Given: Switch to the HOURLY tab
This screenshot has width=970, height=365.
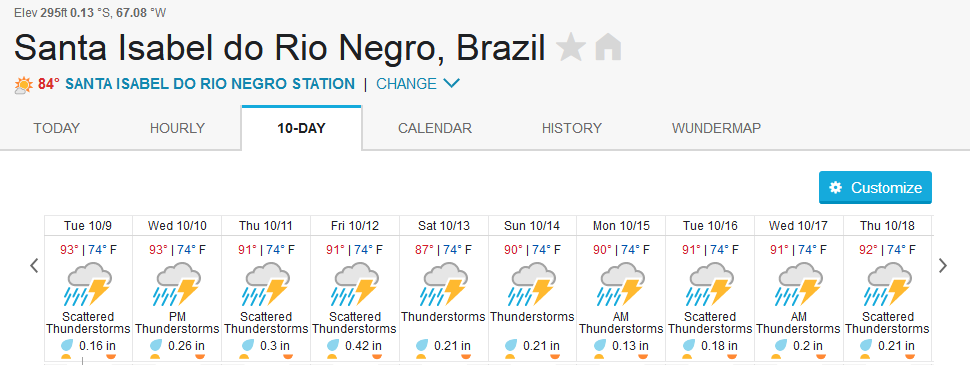Looking at the screenshot, I should pyautogui.click(x=177, y=128).
